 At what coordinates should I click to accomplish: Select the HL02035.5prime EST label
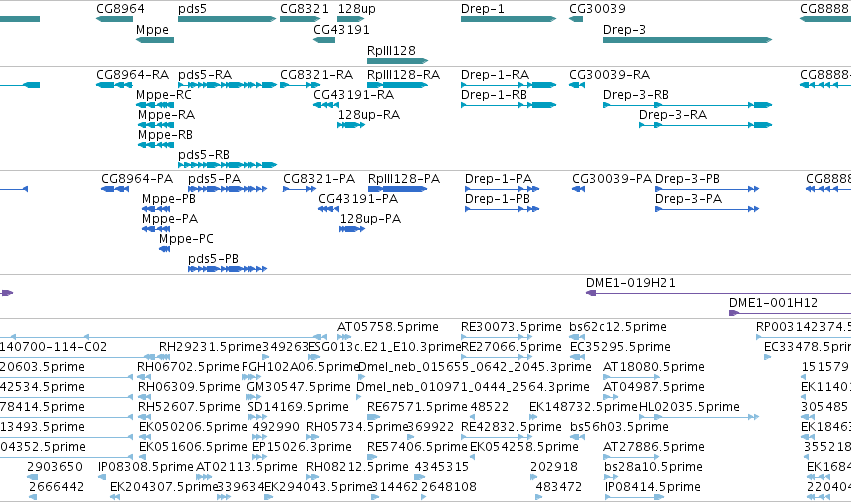689,407
